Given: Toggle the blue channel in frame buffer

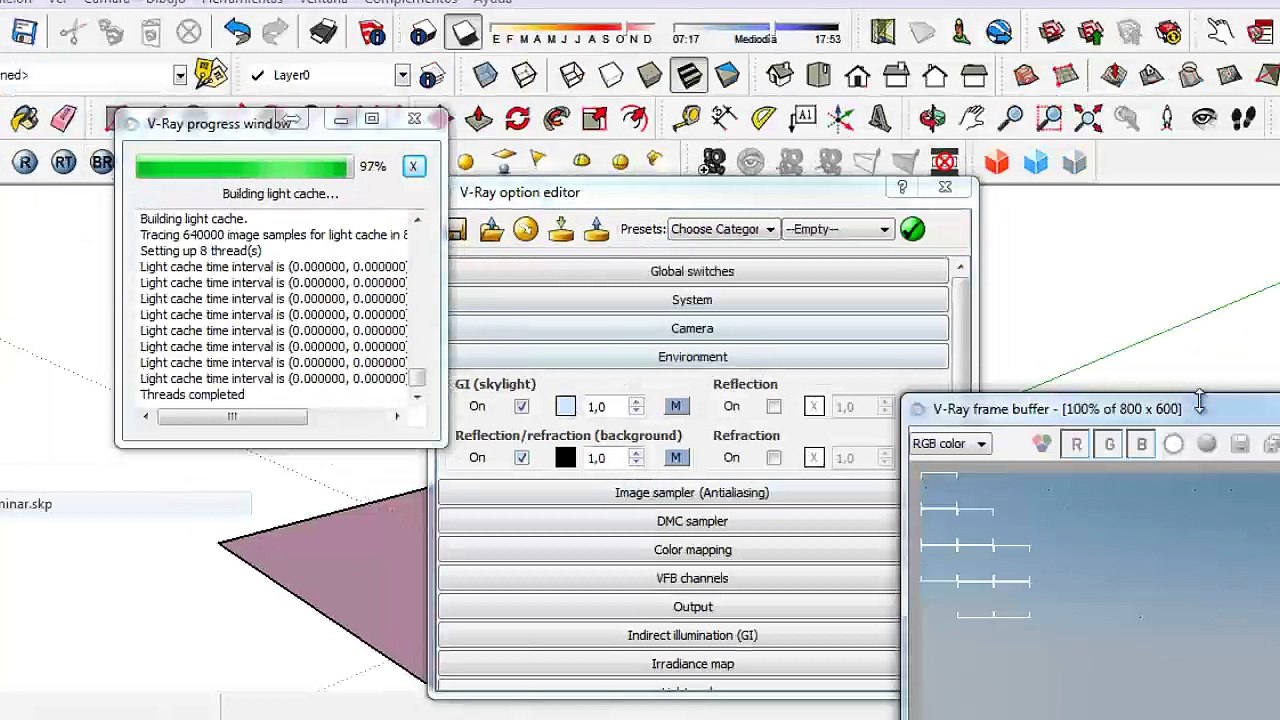Looking at the screenshot, I should 1141,444.
